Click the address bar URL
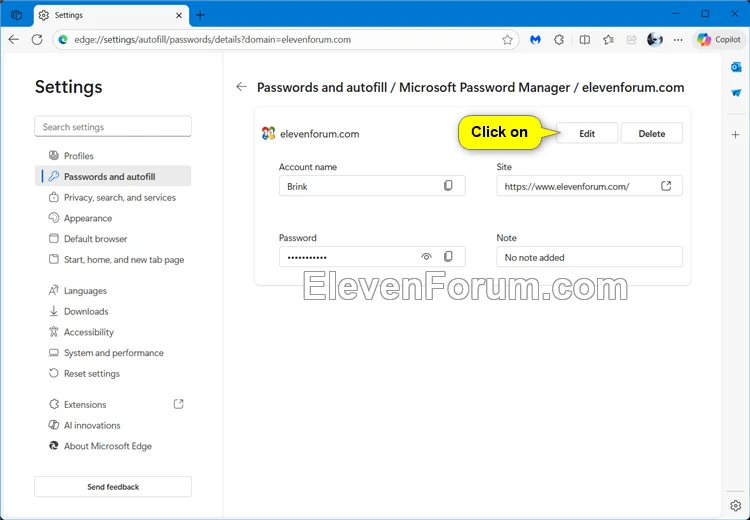The width and height of the screenshot is (750, 520). (x=212, y=40)
